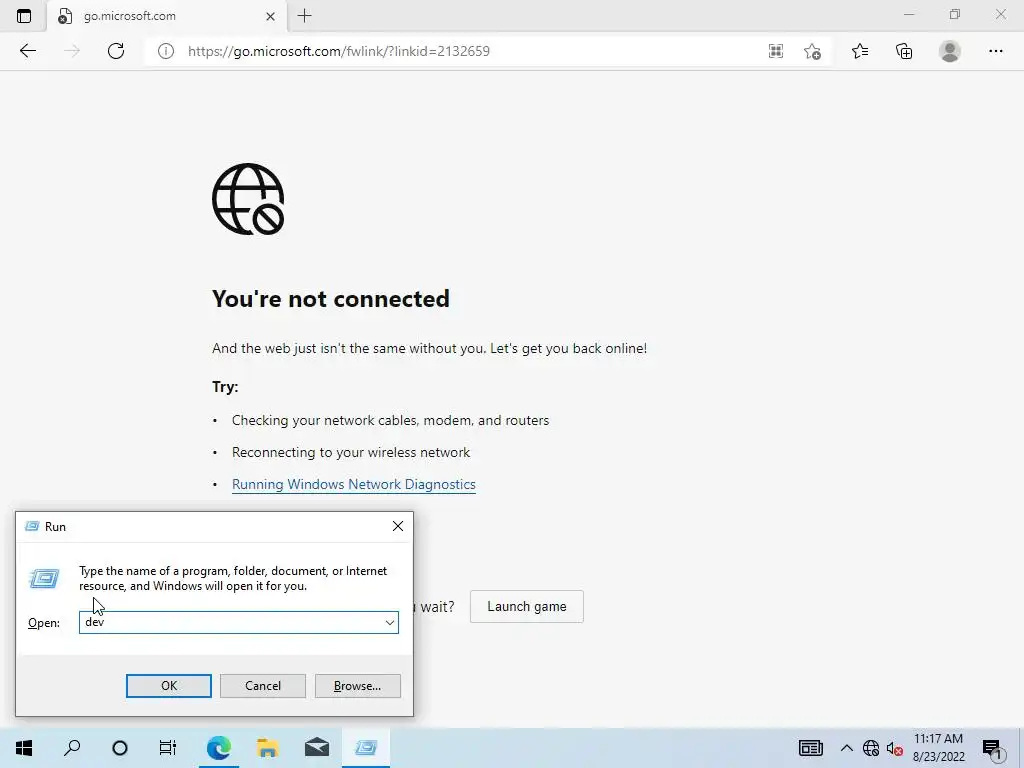The height and width of the screenshot is (768, 1024).
Task: Select the go.microsoft.com tab
Action: [x=167, y=16]
